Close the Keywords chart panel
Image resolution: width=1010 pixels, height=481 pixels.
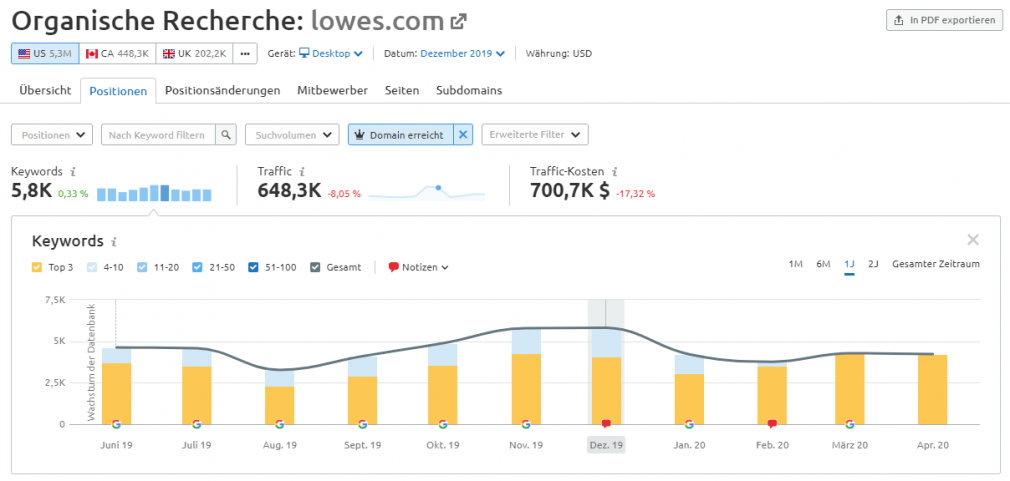(973, 240)
